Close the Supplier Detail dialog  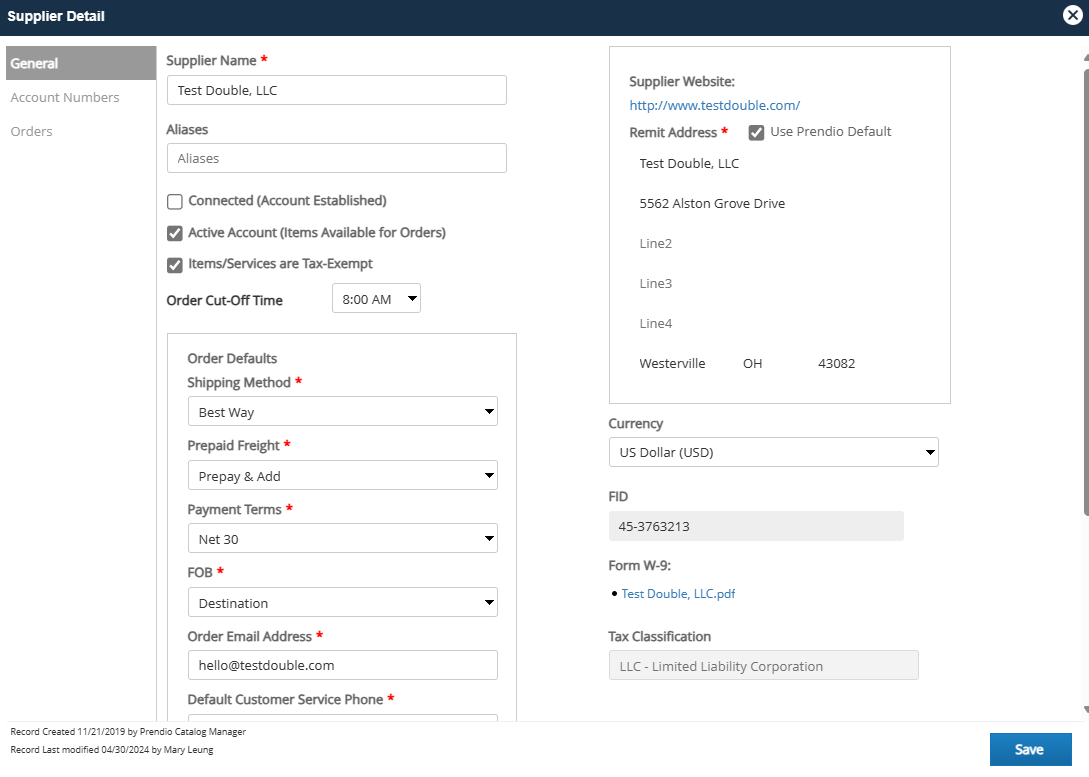(x=1072, y=16)
